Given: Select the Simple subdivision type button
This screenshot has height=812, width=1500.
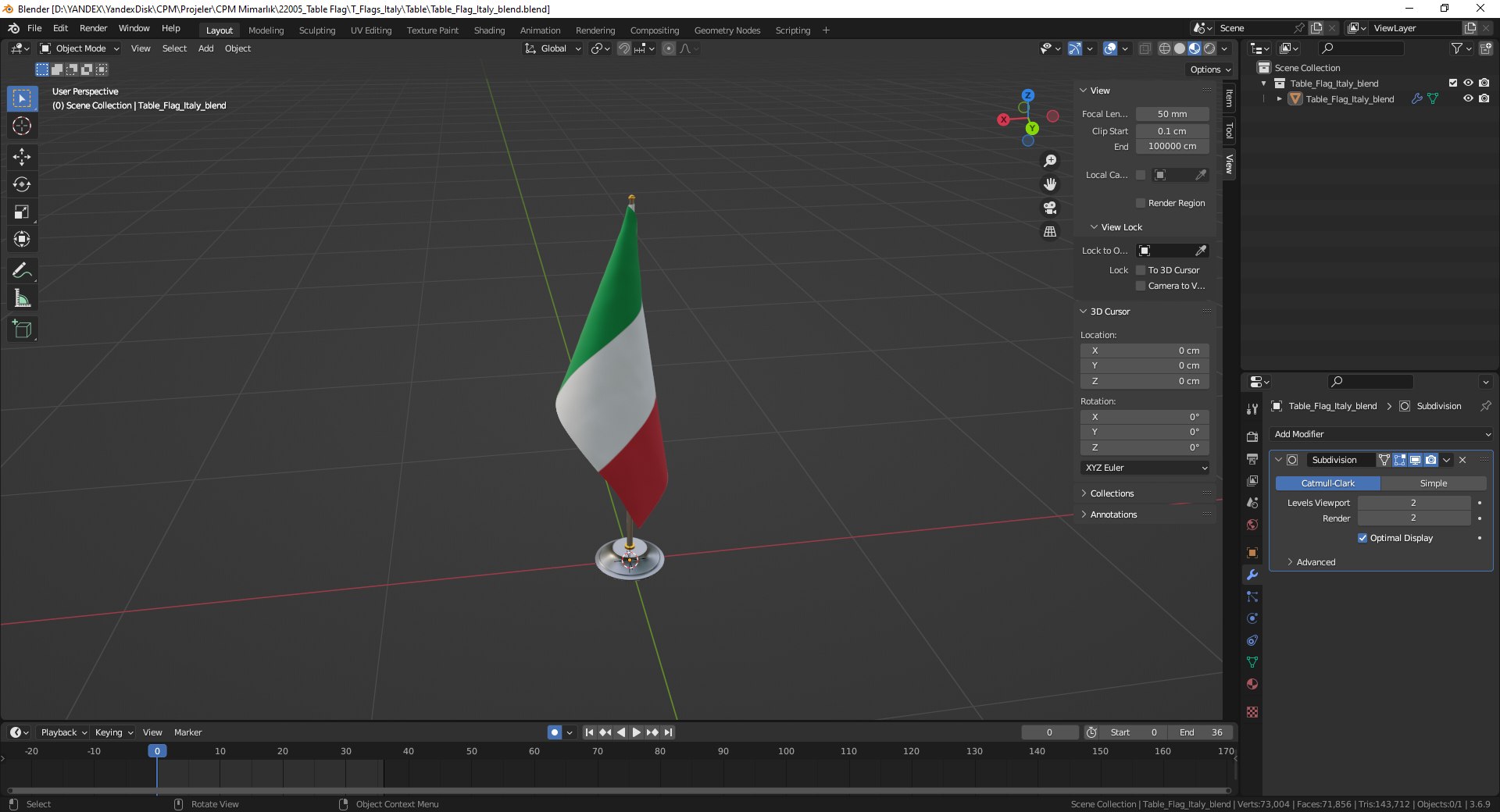Looking at the screenshot, I should (x=1434, y=483).
